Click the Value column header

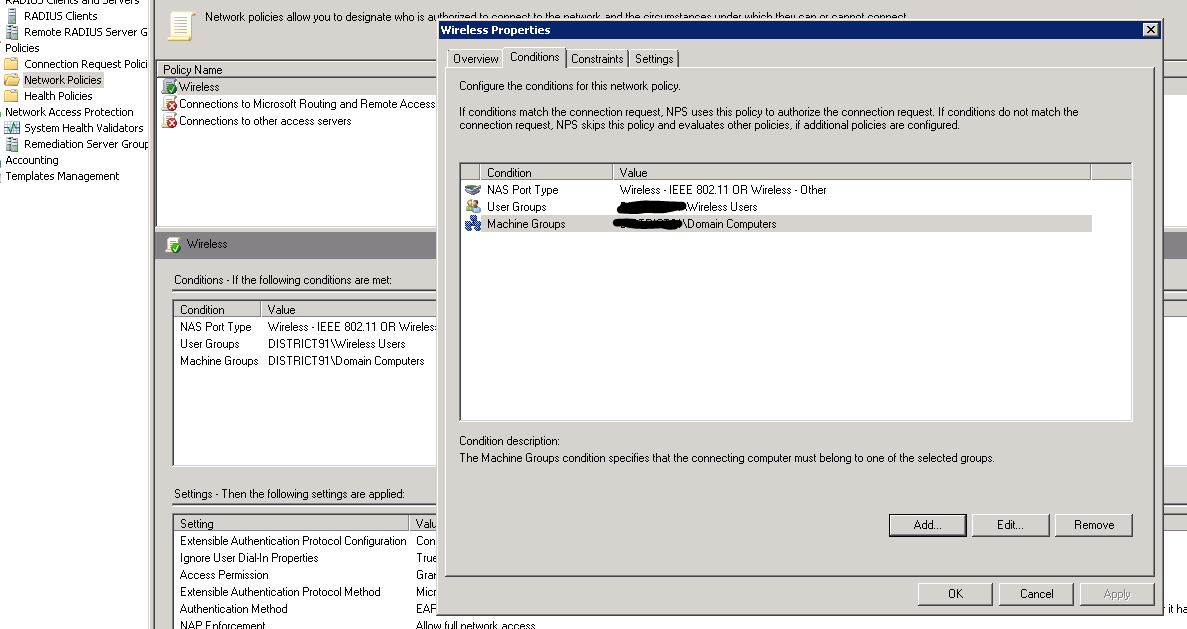tap(634, 171)
